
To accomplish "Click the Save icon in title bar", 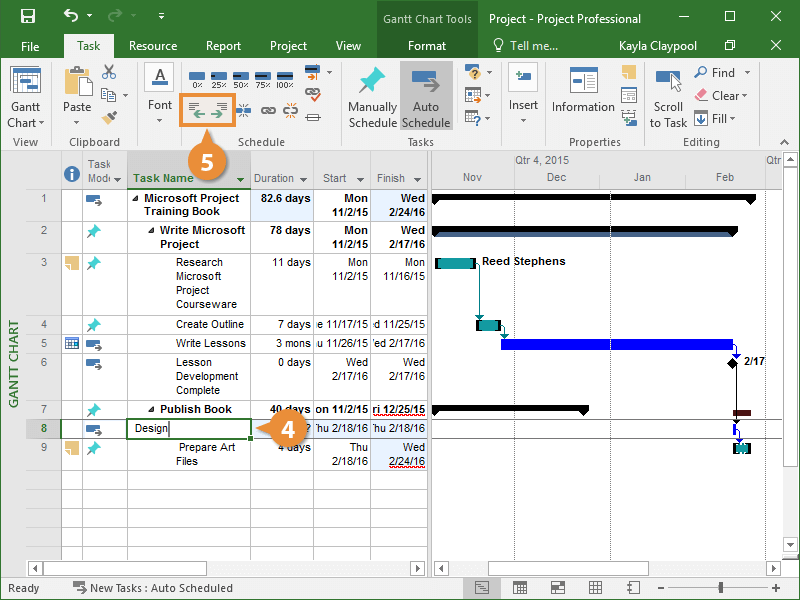I will click(27, 17).
